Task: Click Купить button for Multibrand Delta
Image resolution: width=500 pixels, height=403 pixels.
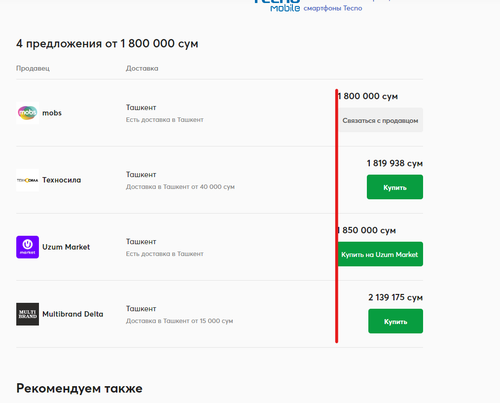Action: tap(396, 321)
